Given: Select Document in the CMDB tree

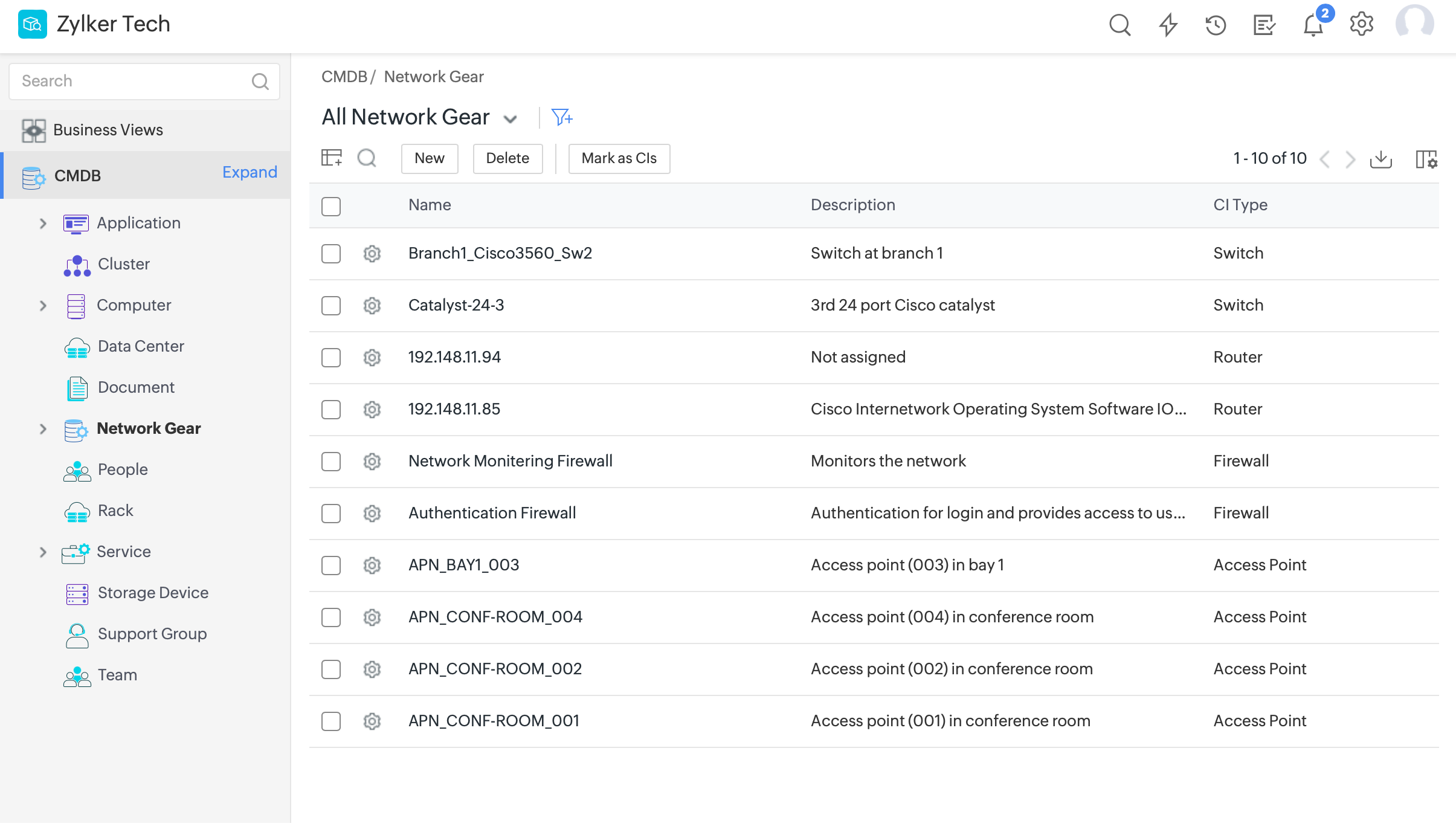Looking at the screenshot, I should click(x=136, y=388).
